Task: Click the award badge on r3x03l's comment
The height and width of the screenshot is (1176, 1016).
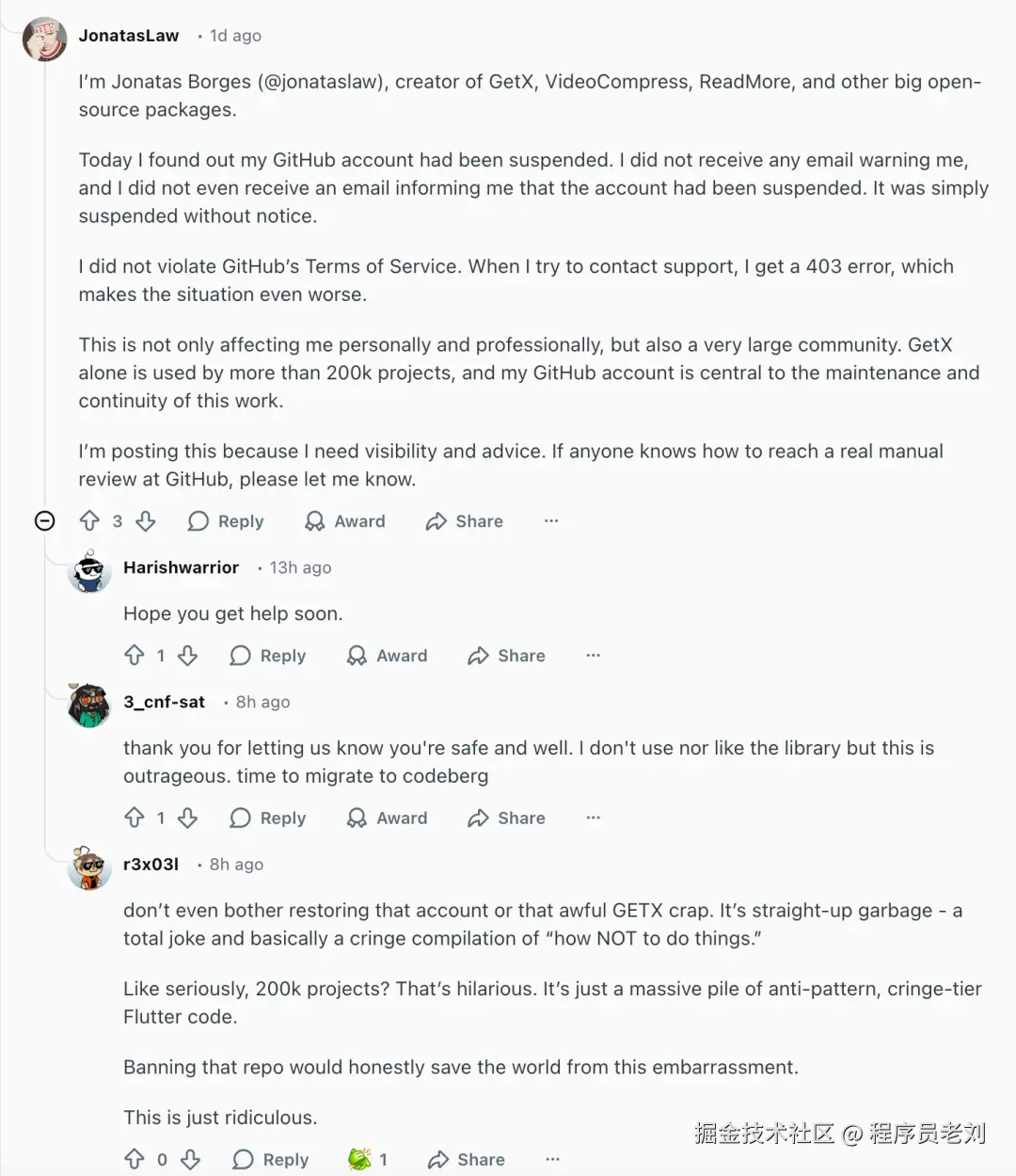Action: click(360, 1159)
